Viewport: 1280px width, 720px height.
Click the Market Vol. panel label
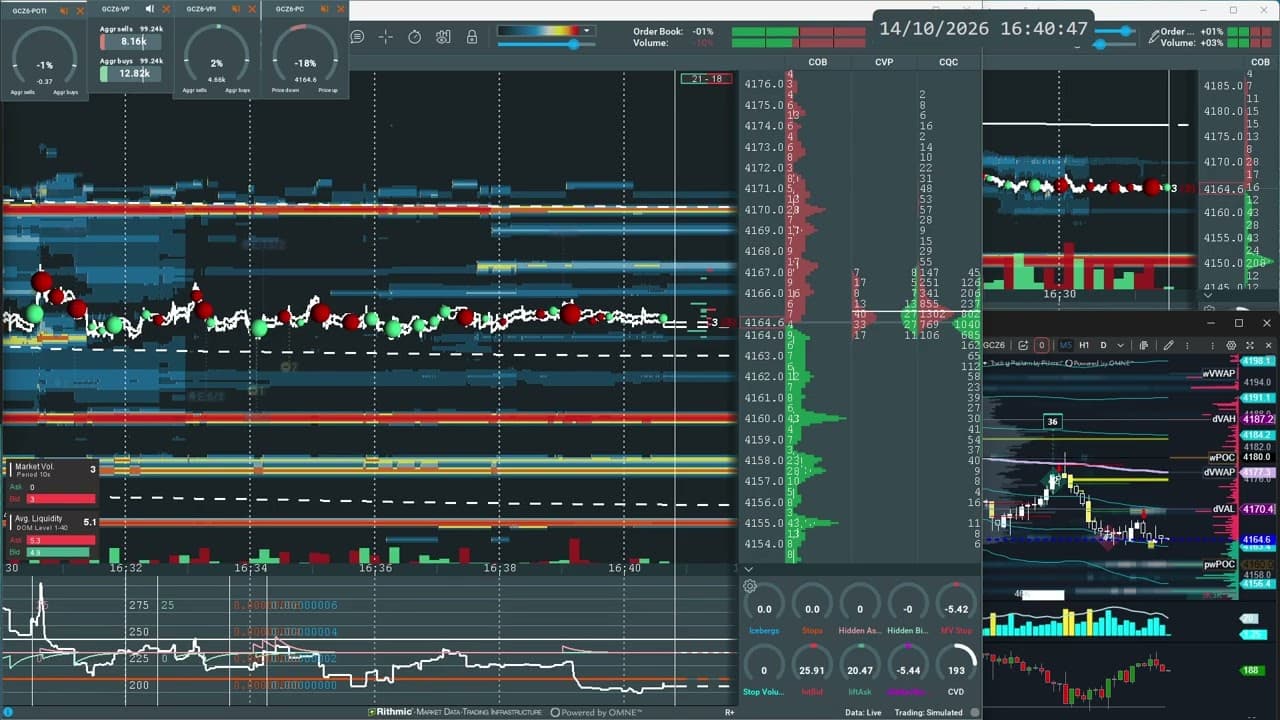(34, 467)
